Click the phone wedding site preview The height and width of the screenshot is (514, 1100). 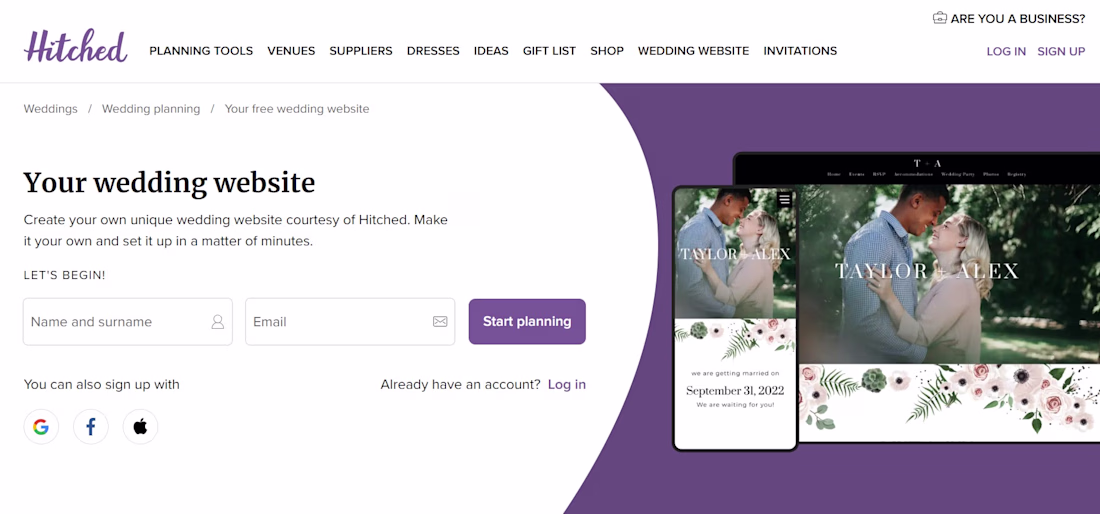(735, 318)
